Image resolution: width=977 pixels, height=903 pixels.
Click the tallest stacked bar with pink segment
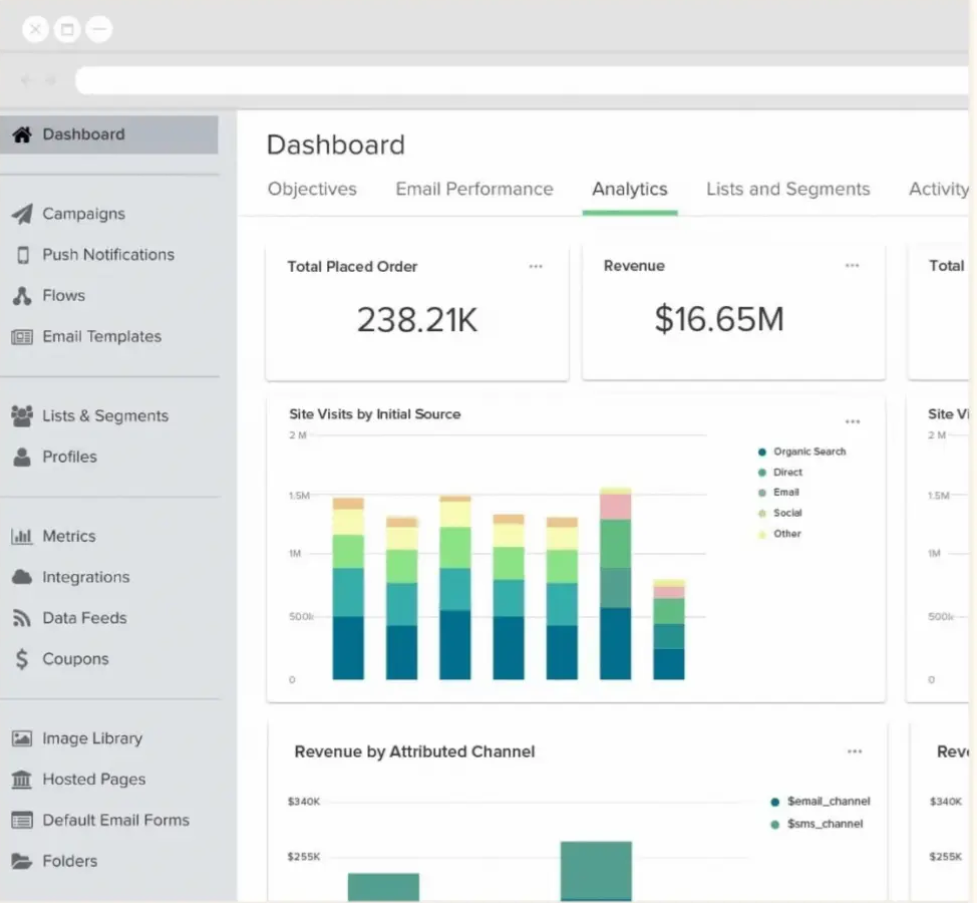(x=615, y=583)
